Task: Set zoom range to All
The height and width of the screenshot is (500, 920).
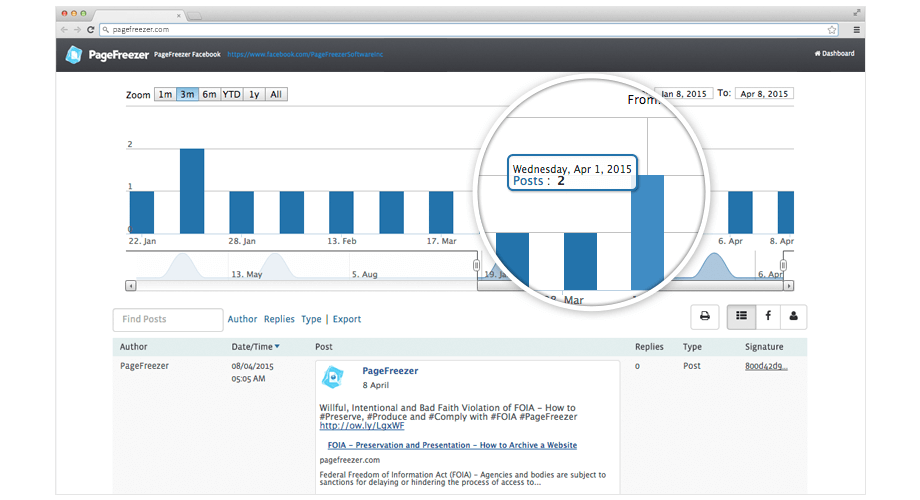Action: tap(276, 94)
